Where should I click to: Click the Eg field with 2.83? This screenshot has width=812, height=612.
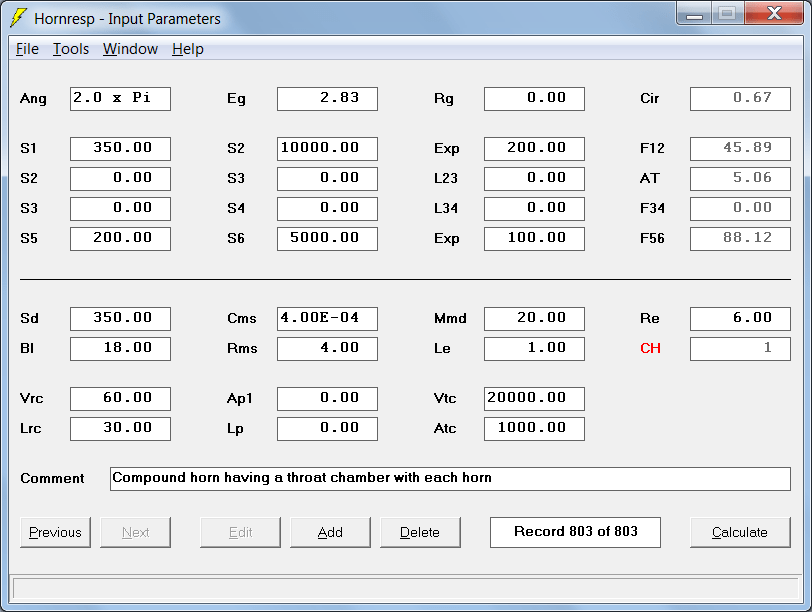327,98
